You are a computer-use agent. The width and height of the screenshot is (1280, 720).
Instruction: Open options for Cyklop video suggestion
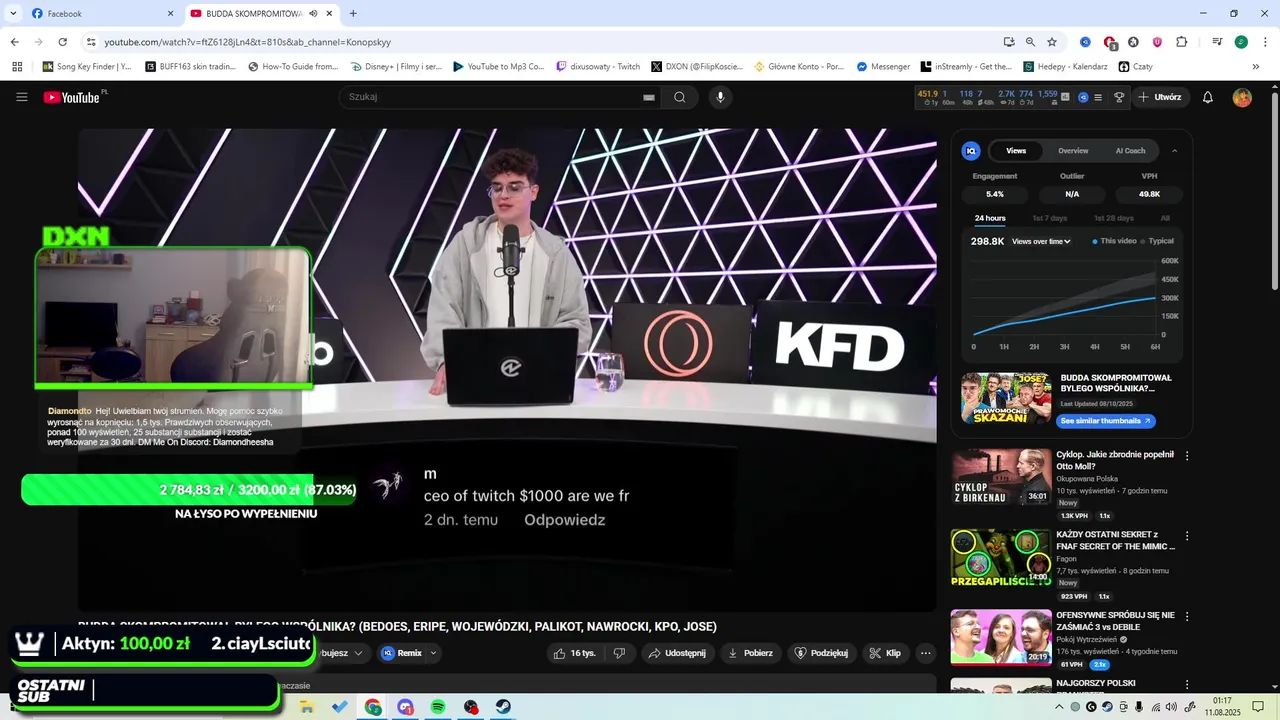click(1187, 455)
